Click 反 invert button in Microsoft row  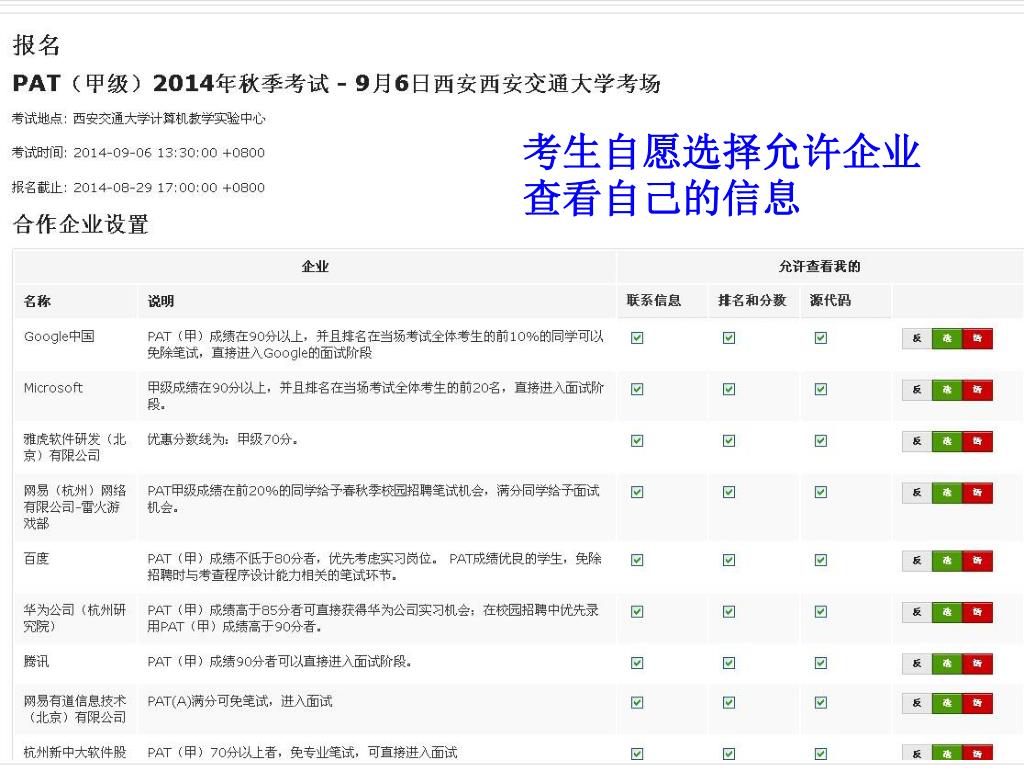point(917,390)
